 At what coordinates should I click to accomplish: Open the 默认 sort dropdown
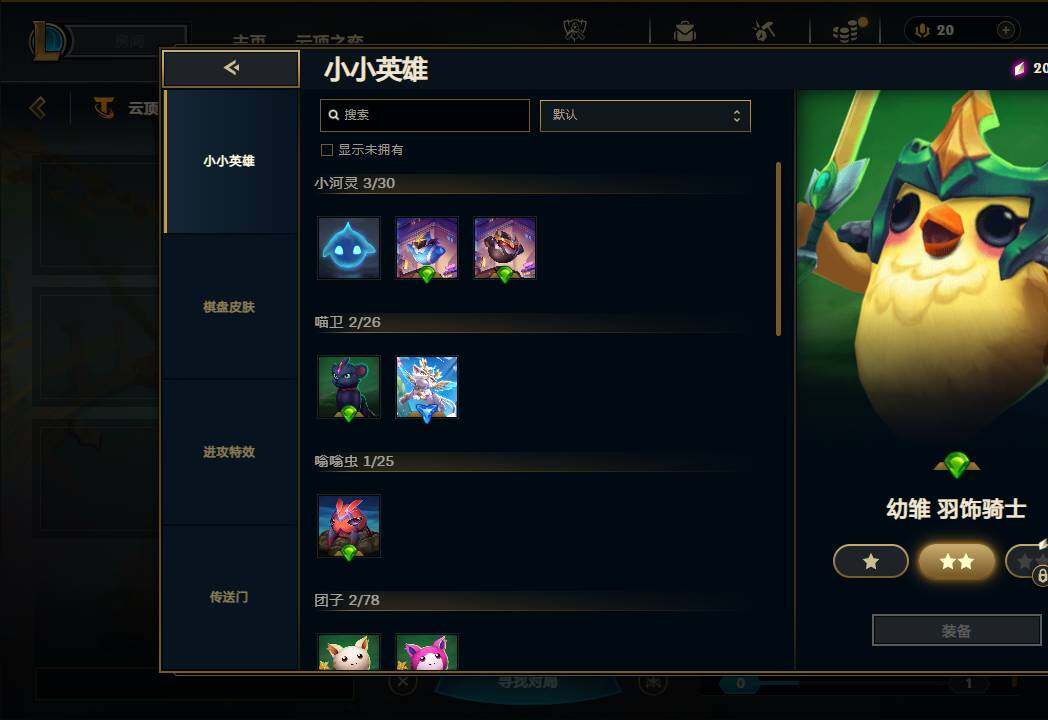click(645, 116)
